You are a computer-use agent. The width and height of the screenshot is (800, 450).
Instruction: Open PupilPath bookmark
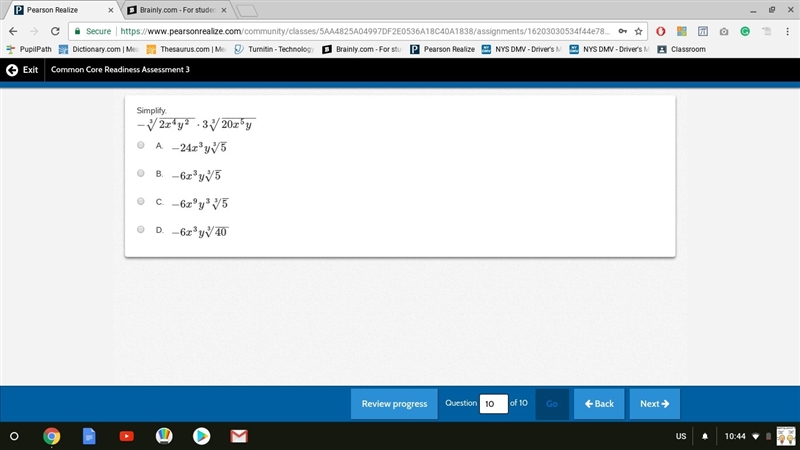click(29, 49)
